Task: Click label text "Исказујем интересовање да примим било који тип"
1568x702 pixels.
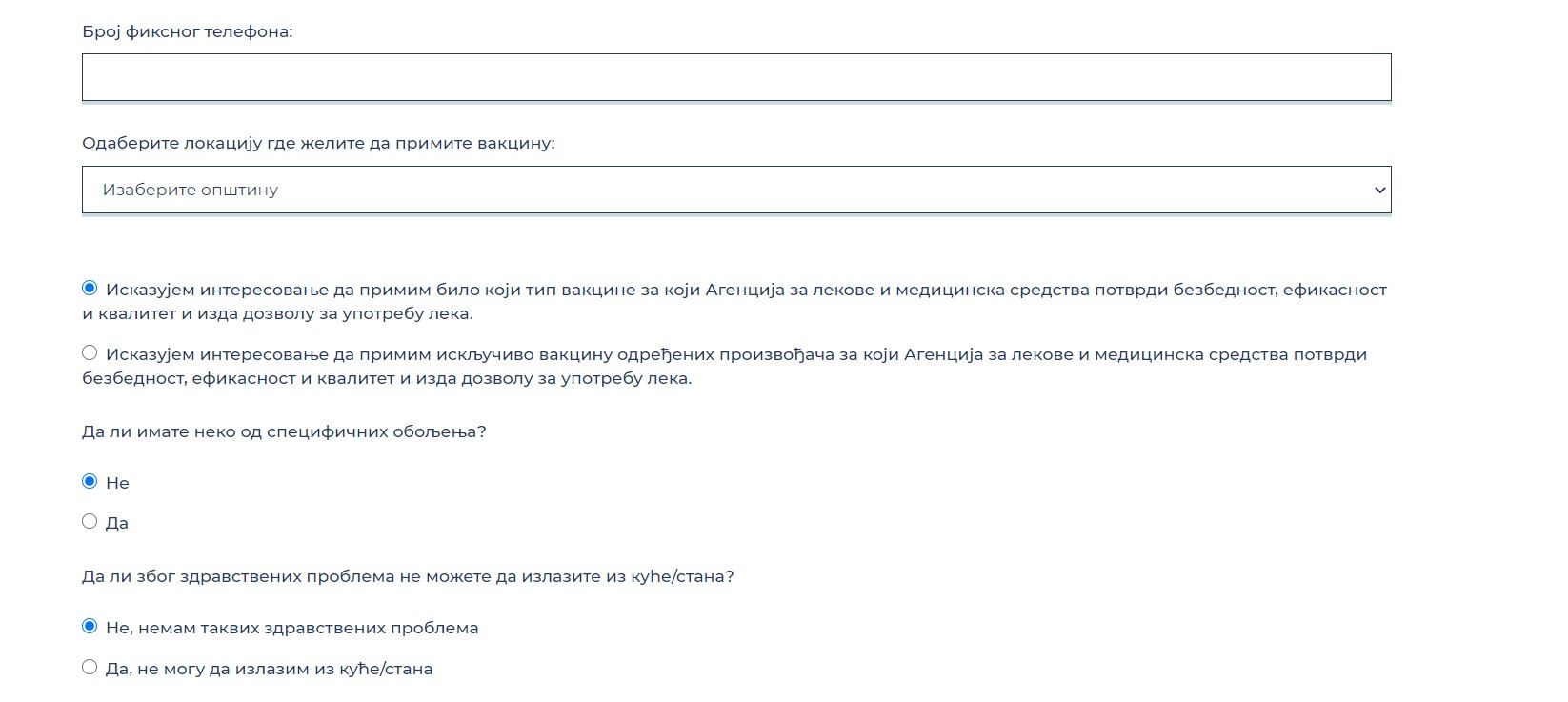Action: (381, 290)
